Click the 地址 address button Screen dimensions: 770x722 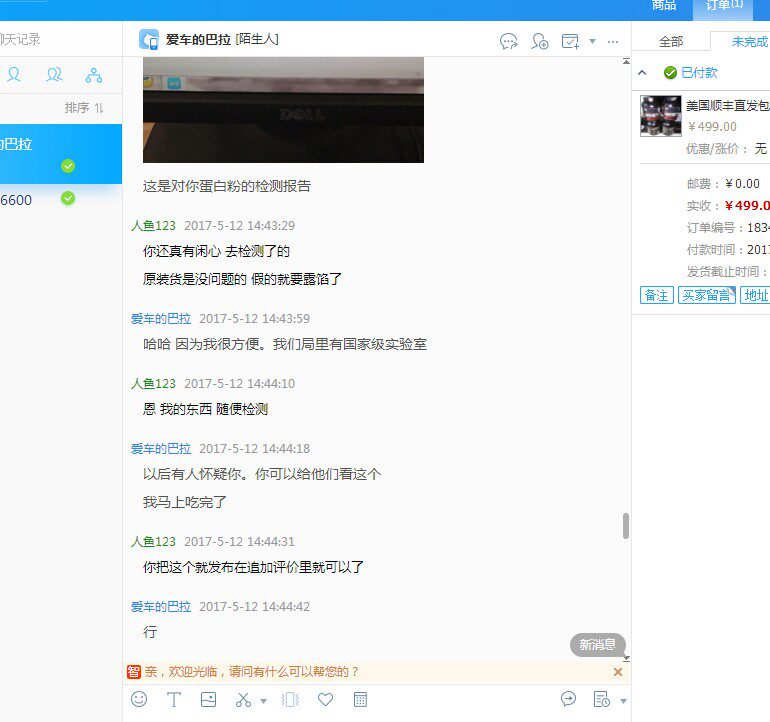coord(755,295)
